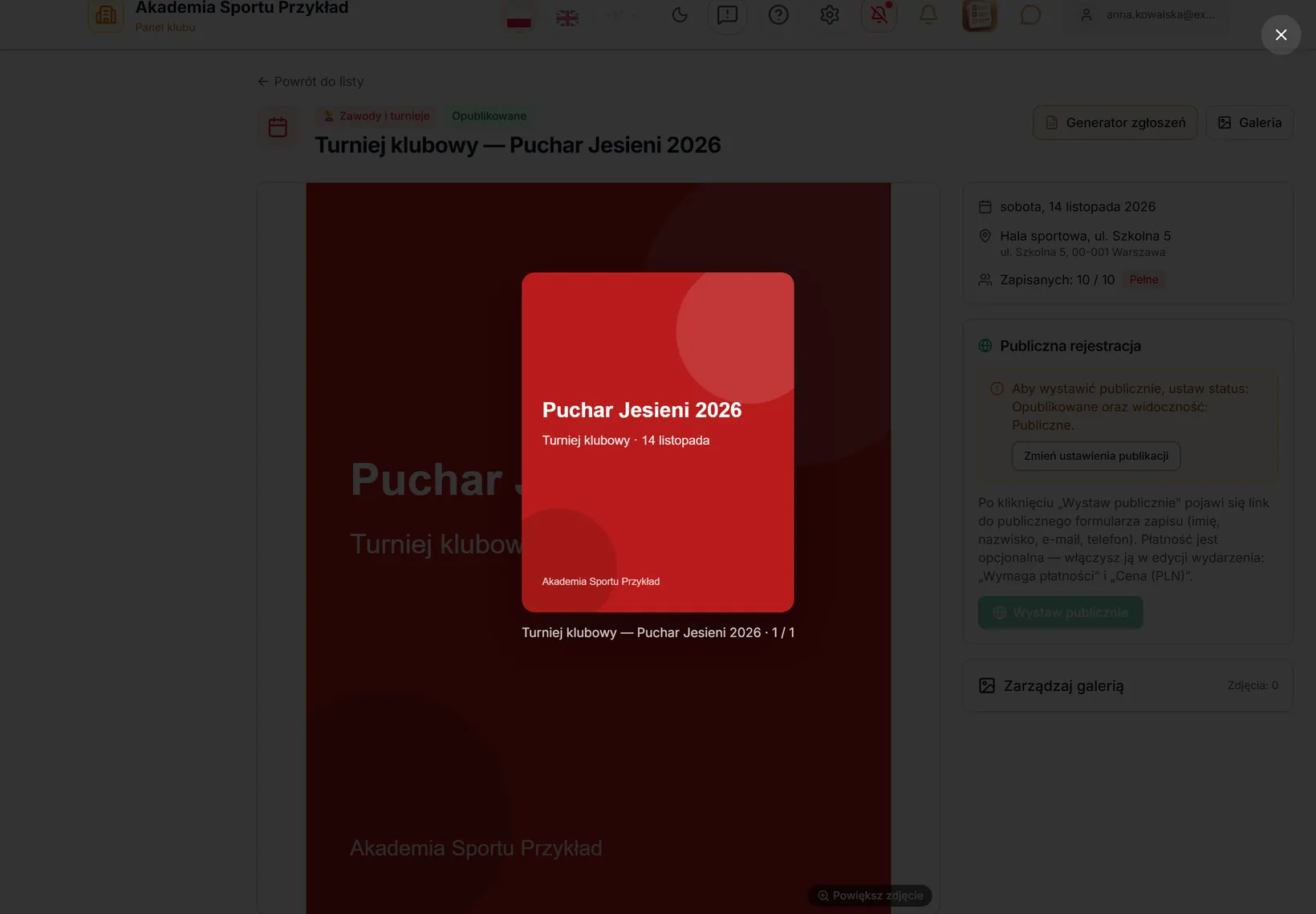Open the notifications bell
The width and height of the screenshot is (1316, 914).
tap(928, 14)
